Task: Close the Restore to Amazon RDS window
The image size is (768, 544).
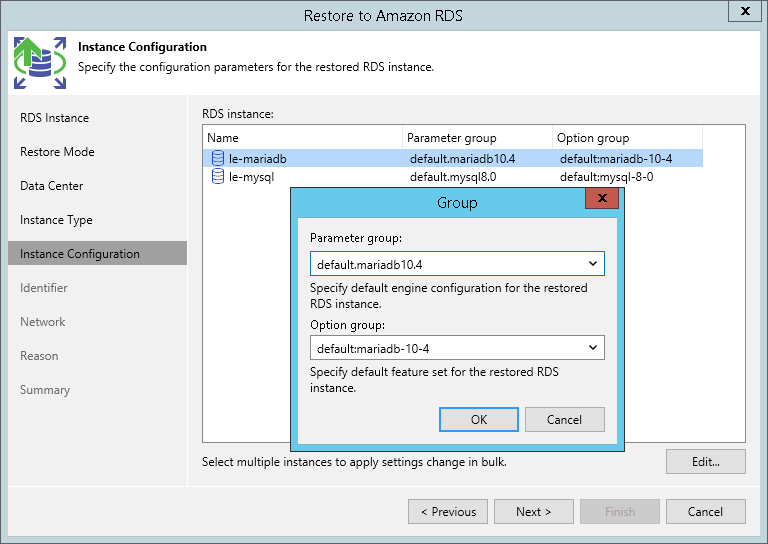Action: click(x=745, y=11)
